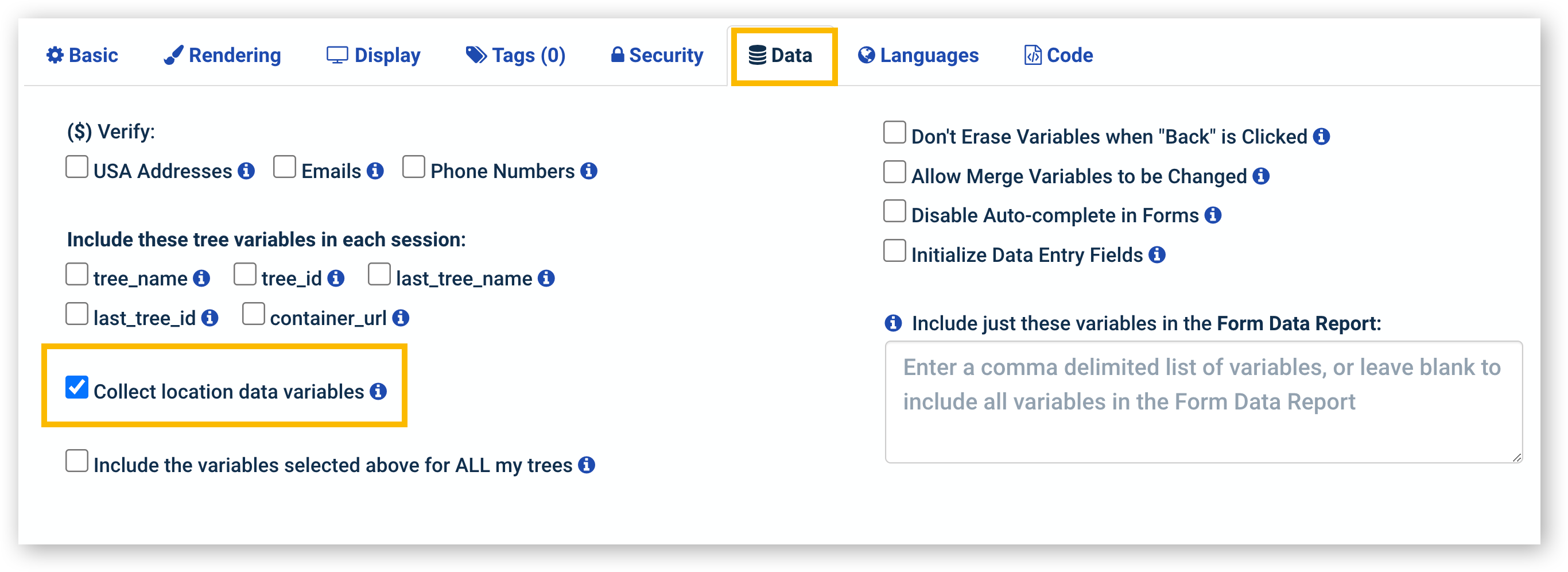
Task: Click info icon next to USA Addresses
Action: coord(246,171)
